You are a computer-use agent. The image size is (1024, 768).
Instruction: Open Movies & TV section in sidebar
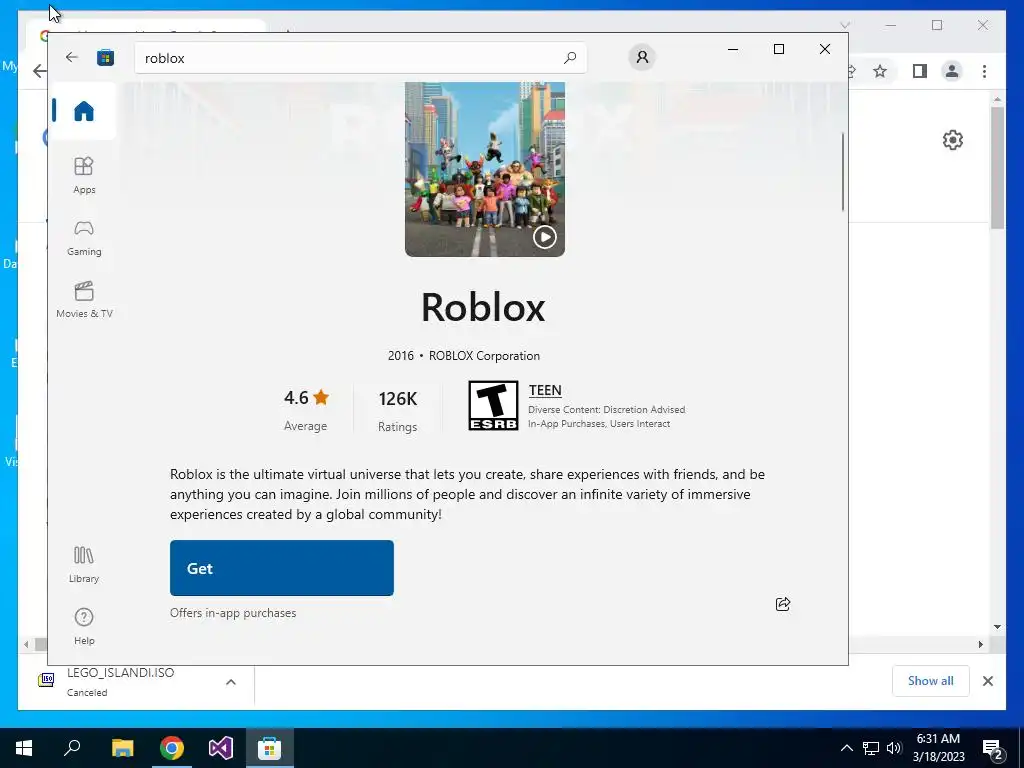[84, 300]
